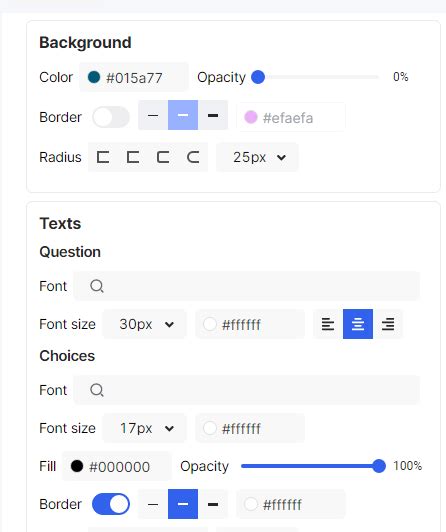Enable the Background border toggle

point(111,117)
